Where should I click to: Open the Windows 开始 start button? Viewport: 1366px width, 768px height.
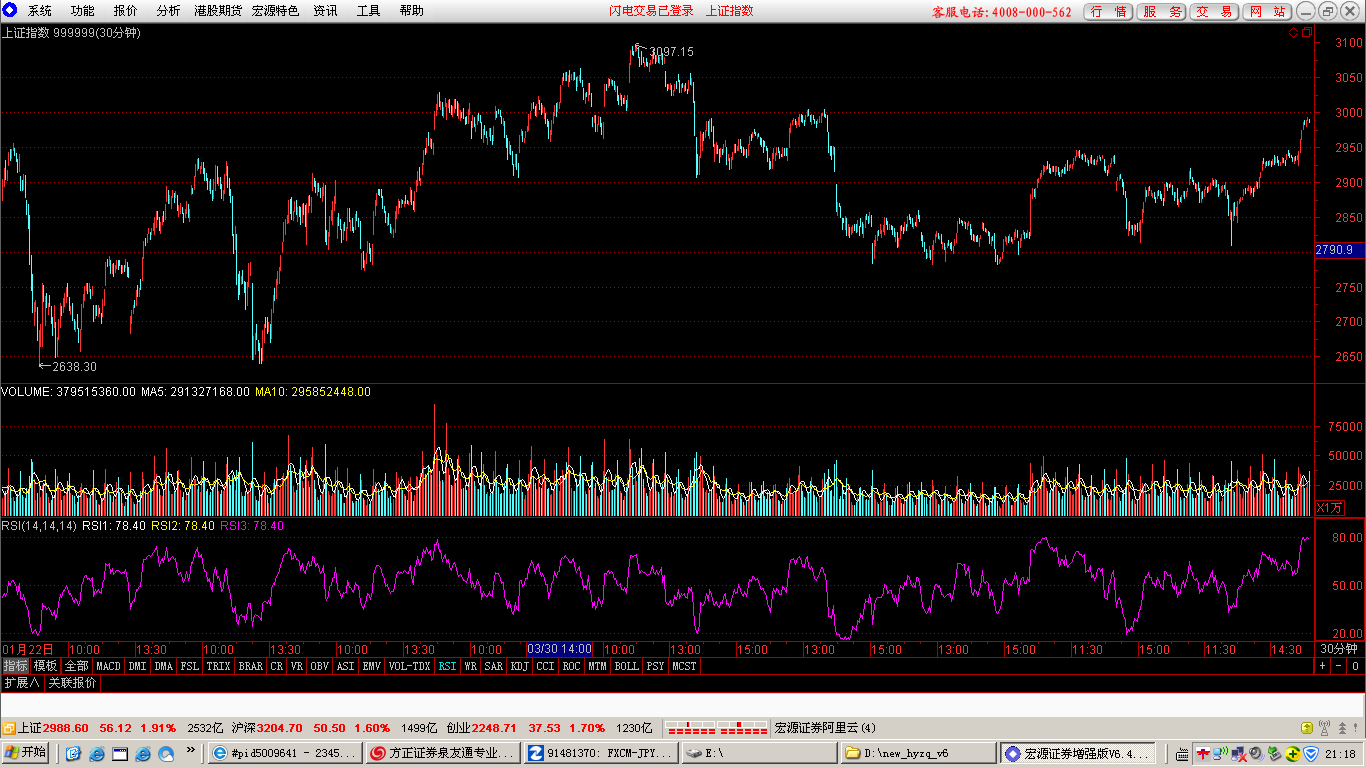click(26, 753)
